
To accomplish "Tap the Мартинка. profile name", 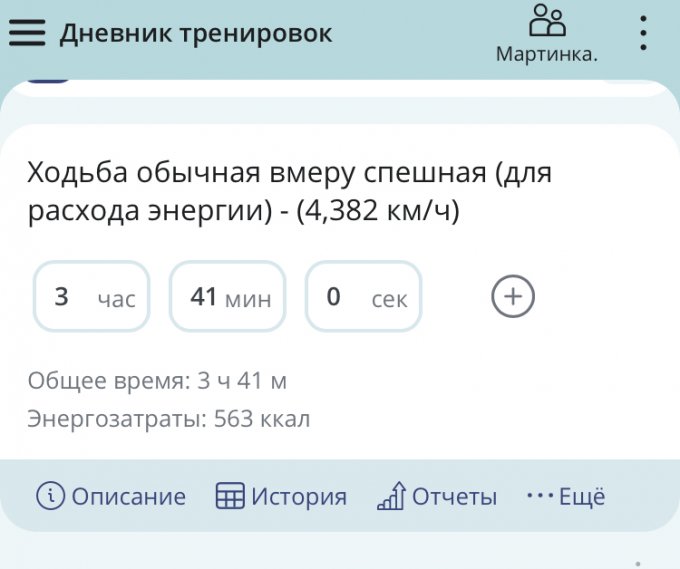I will point(547,54).
